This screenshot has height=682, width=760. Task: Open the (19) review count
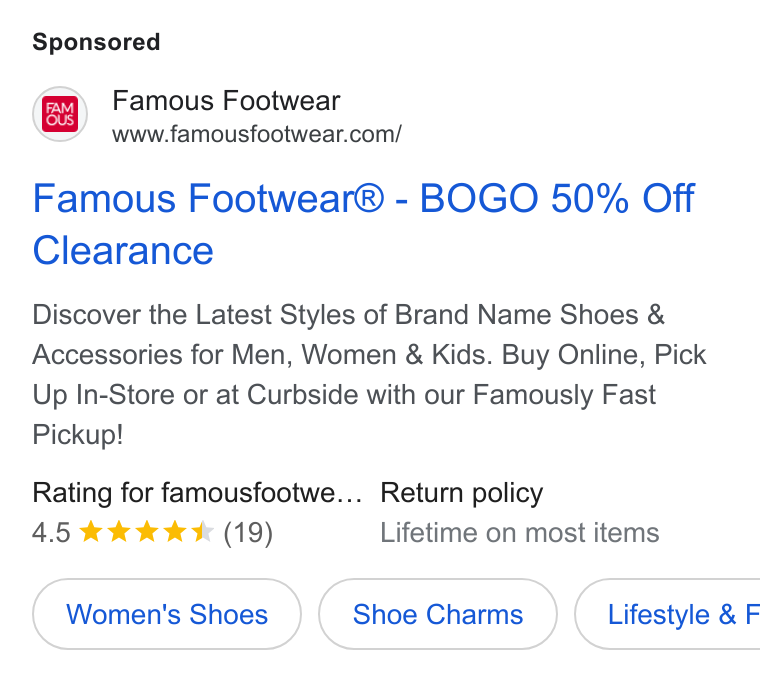(248, 533)
